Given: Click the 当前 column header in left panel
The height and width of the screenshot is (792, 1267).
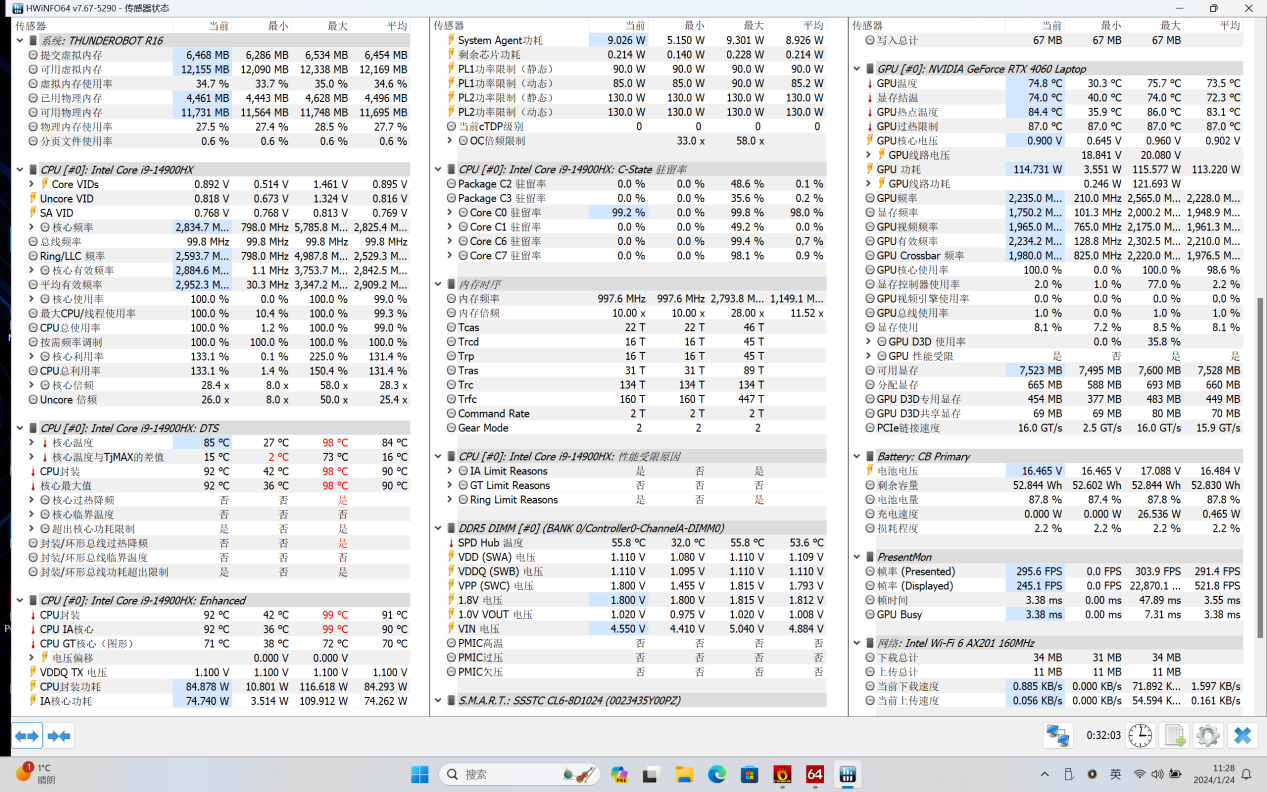Looking at the screenshot, I should (217, 25).
